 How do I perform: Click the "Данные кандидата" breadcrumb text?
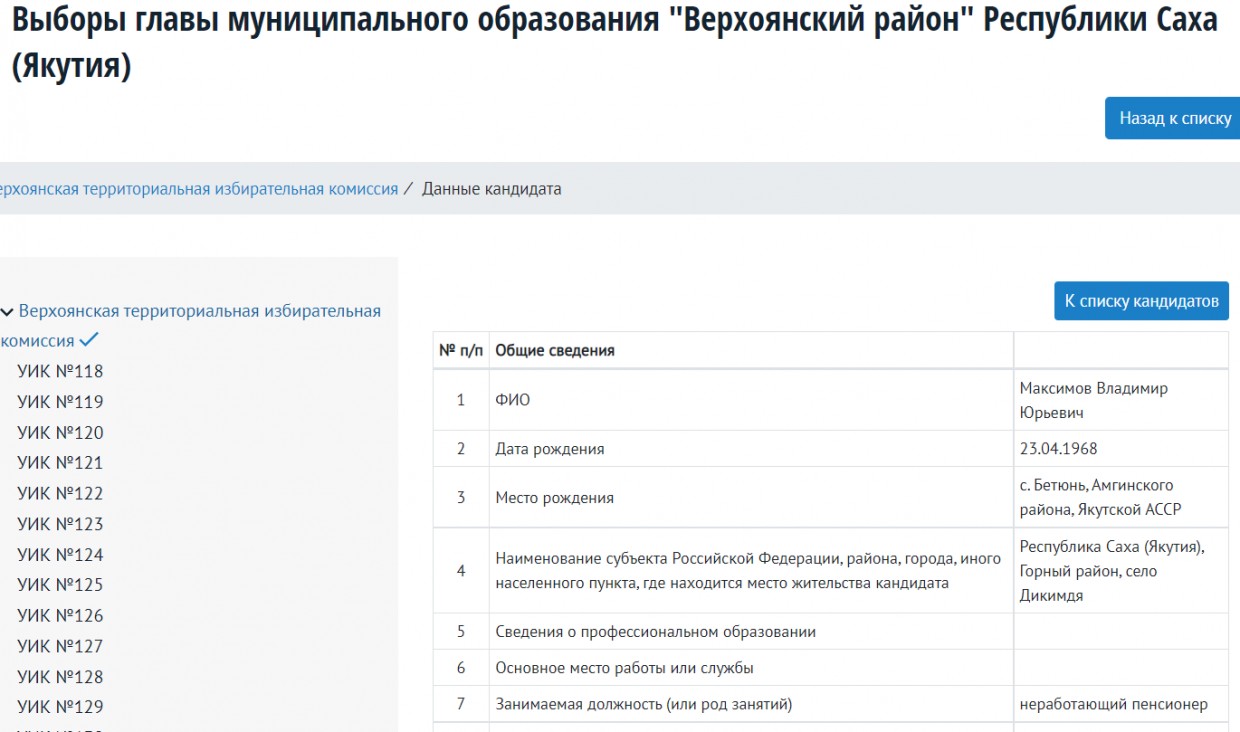pos(491,189)
